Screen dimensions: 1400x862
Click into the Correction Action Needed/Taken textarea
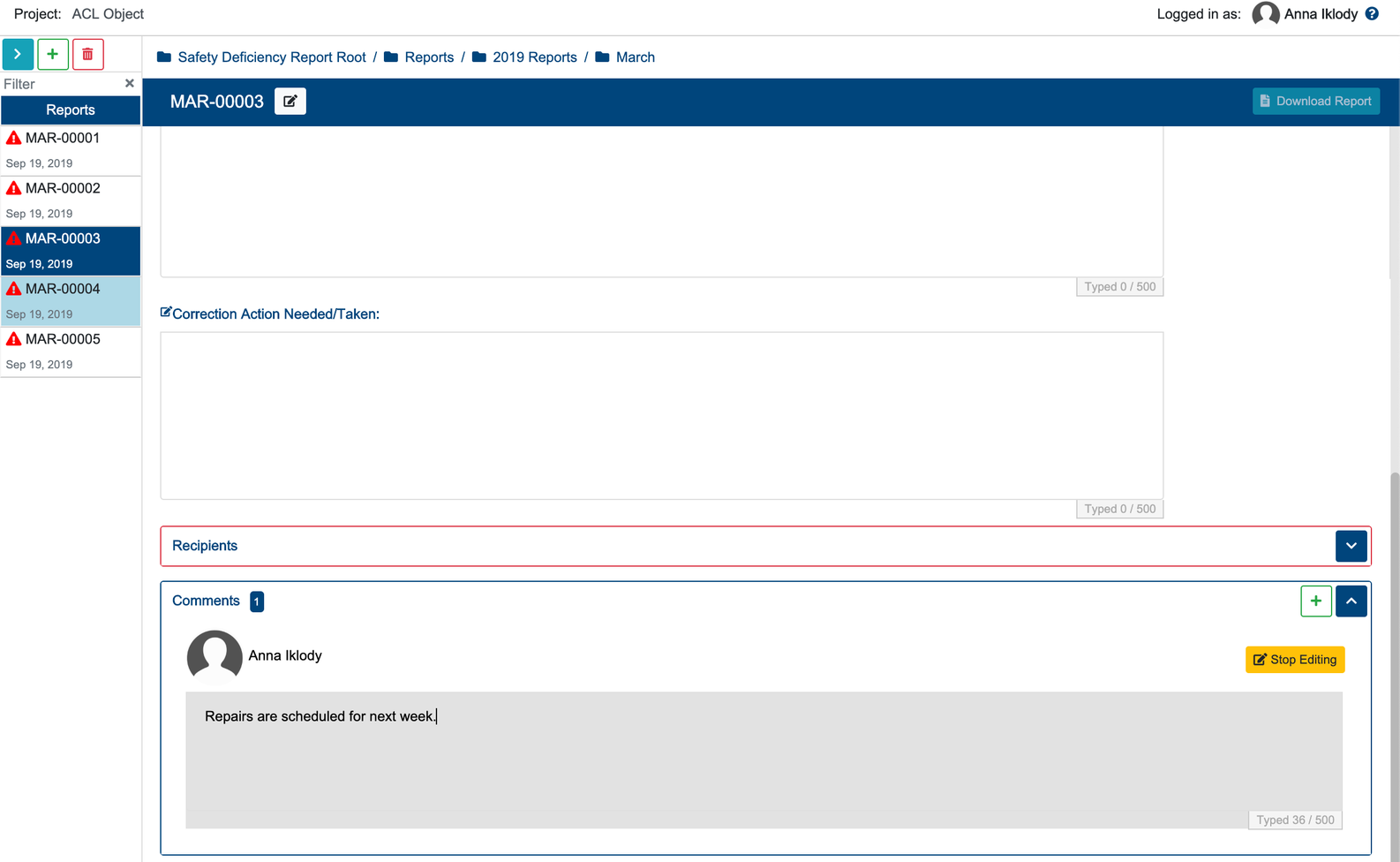pyautogui.click(x=662, y=416)
